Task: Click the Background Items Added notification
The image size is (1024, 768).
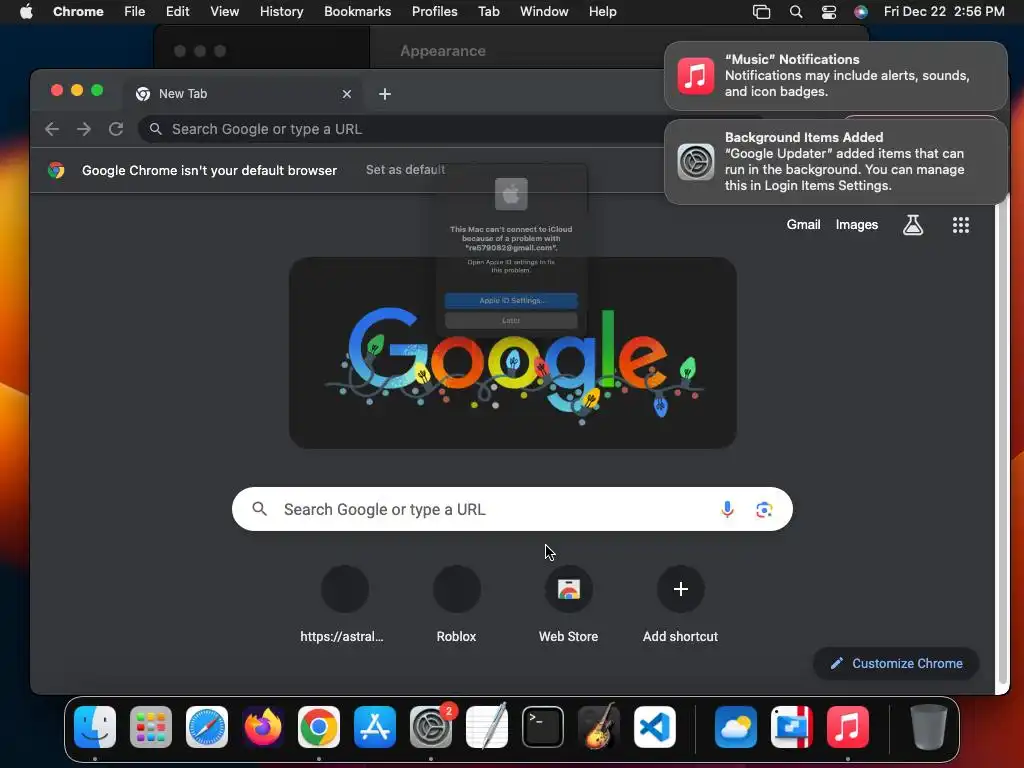Action: click(836, 162)
